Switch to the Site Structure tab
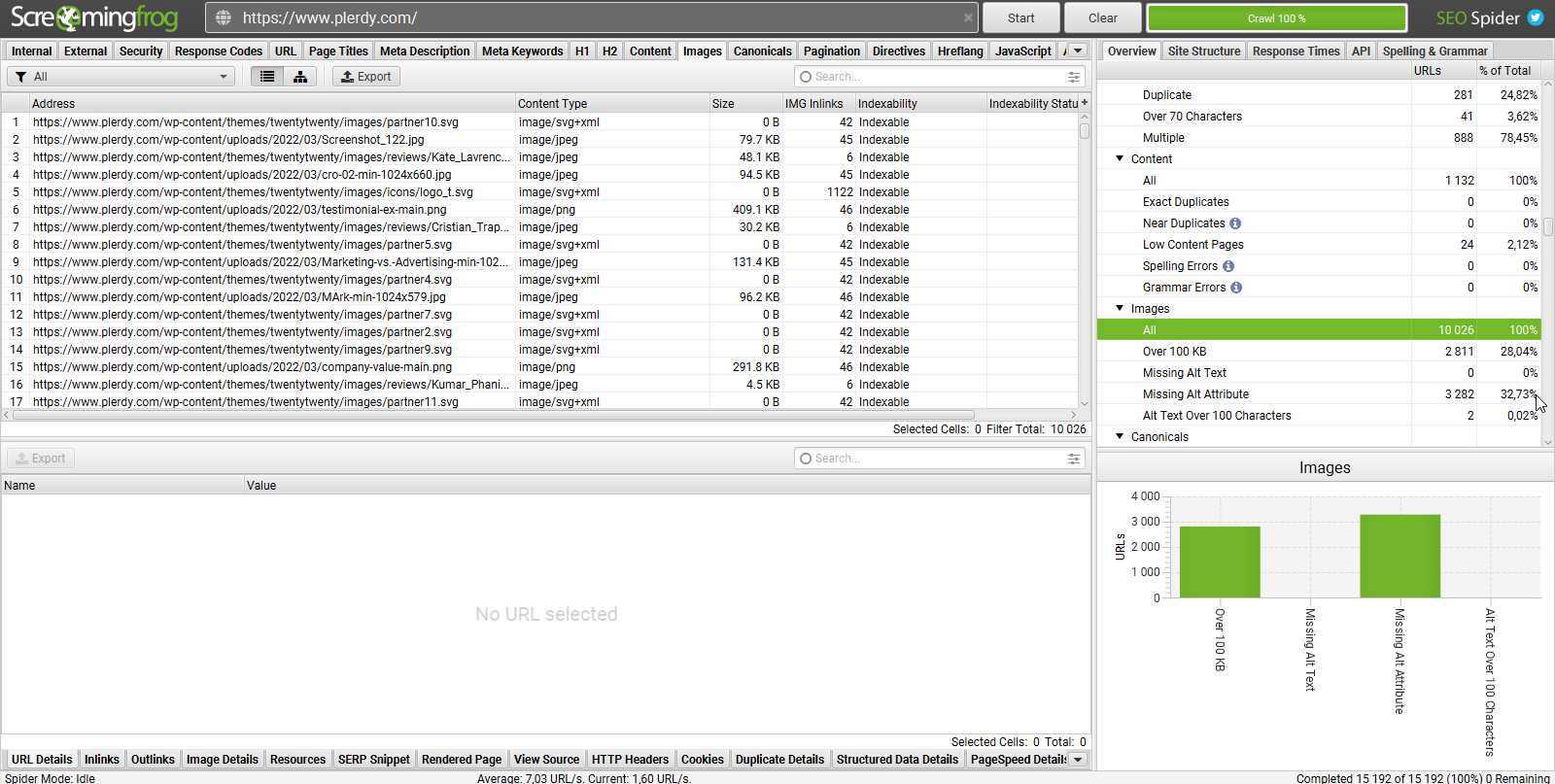1555x784 pixels. (x=1203, y=51)
